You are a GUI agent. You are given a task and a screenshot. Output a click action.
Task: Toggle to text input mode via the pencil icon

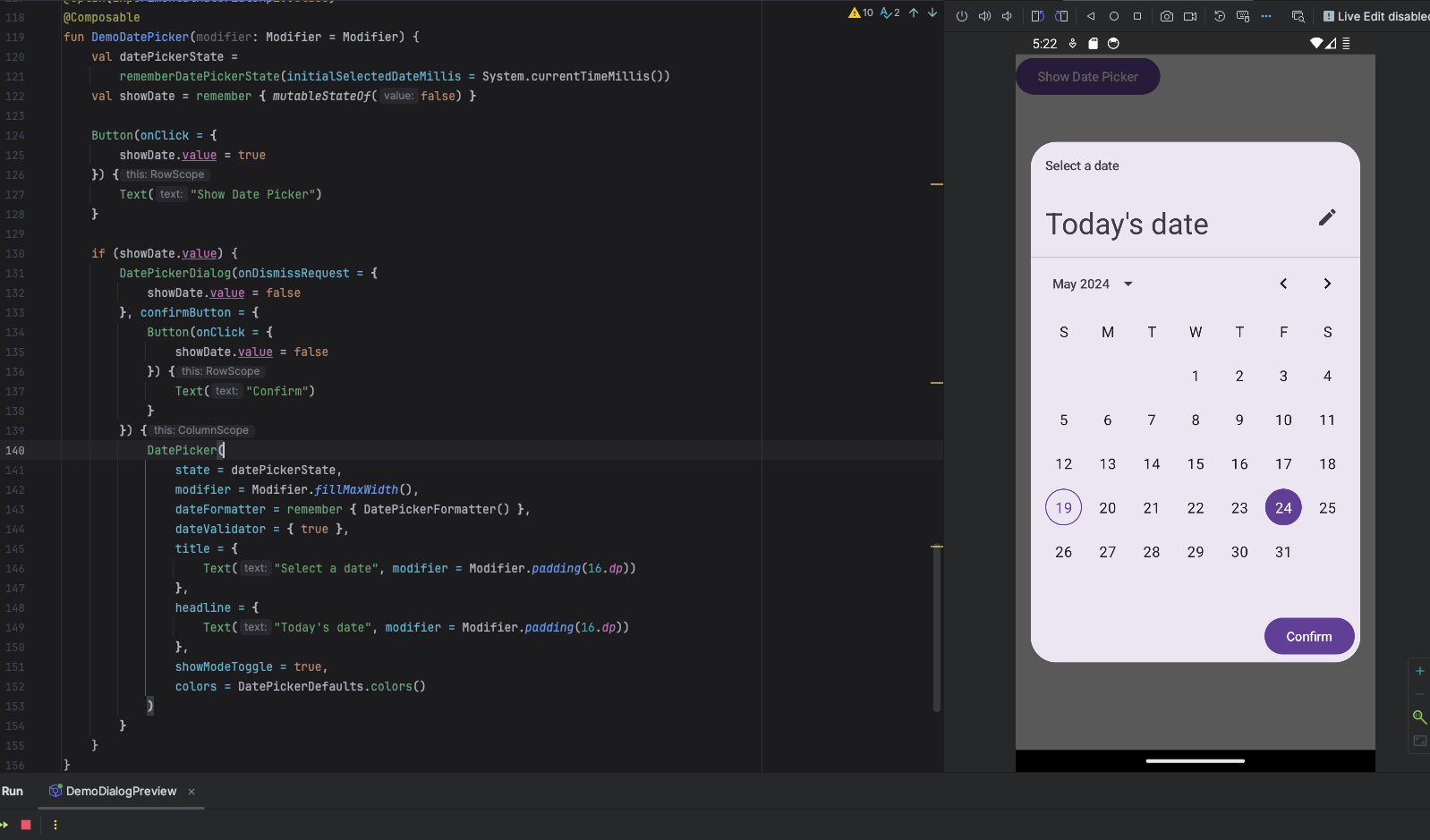point(1327,217)
